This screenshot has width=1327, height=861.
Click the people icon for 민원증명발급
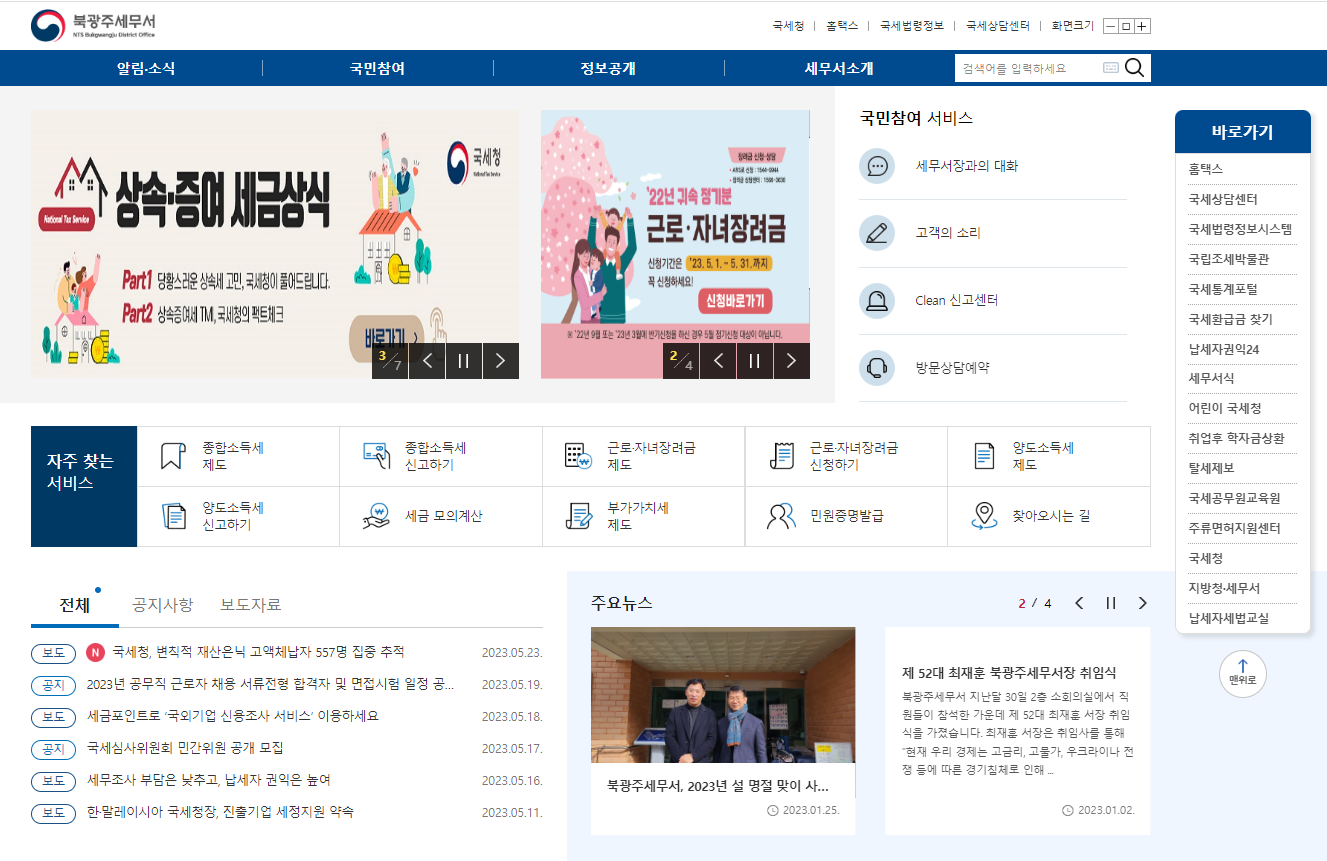click(x=781, y=516)
